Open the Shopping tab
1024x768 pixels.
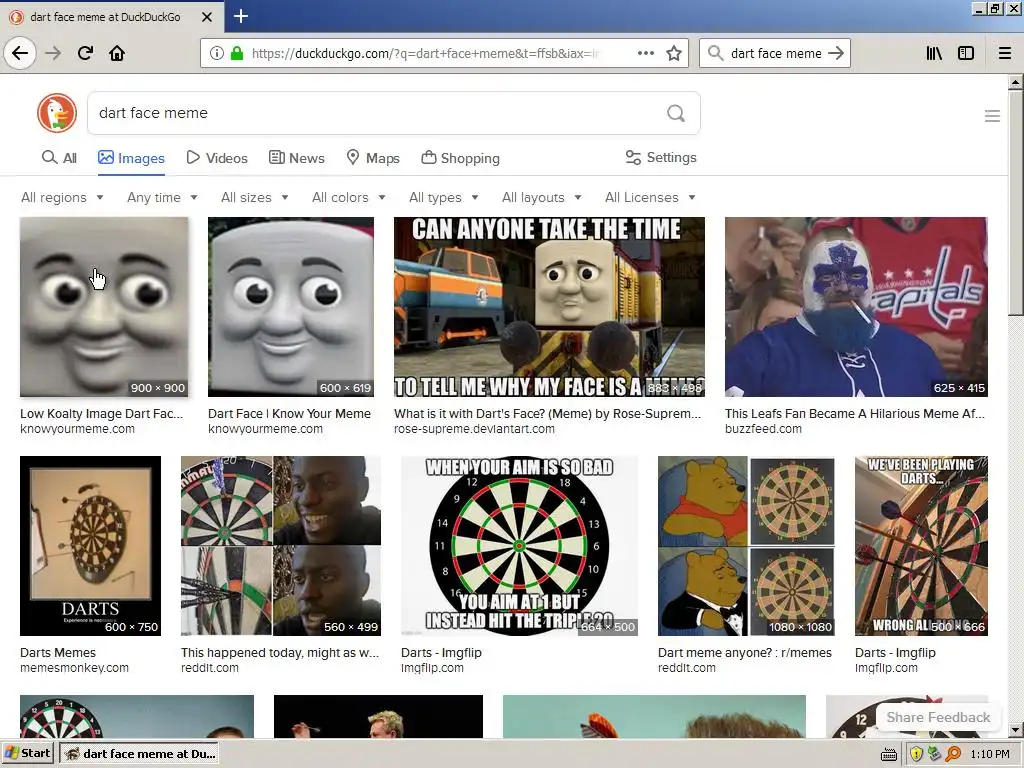(460, 158)
